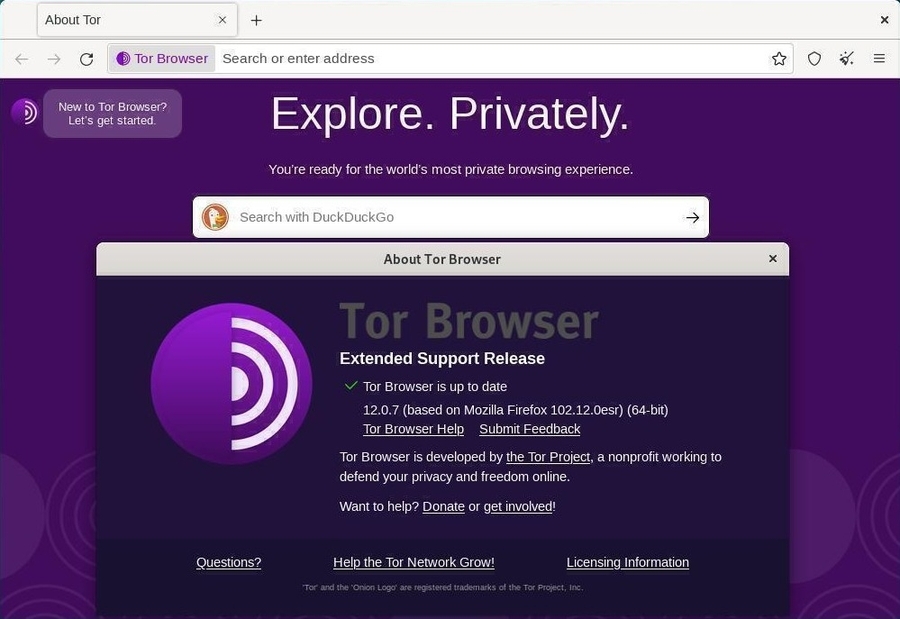The height and width of the screenshot is (619, 900).
Task: Click the DuckDuckGo logo icon
Action: click(216, 217)
